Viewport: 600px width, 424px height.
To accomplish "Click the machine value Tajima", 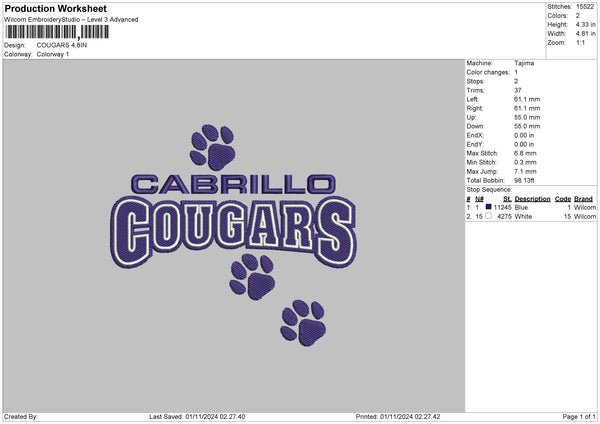I will point(524,63).
